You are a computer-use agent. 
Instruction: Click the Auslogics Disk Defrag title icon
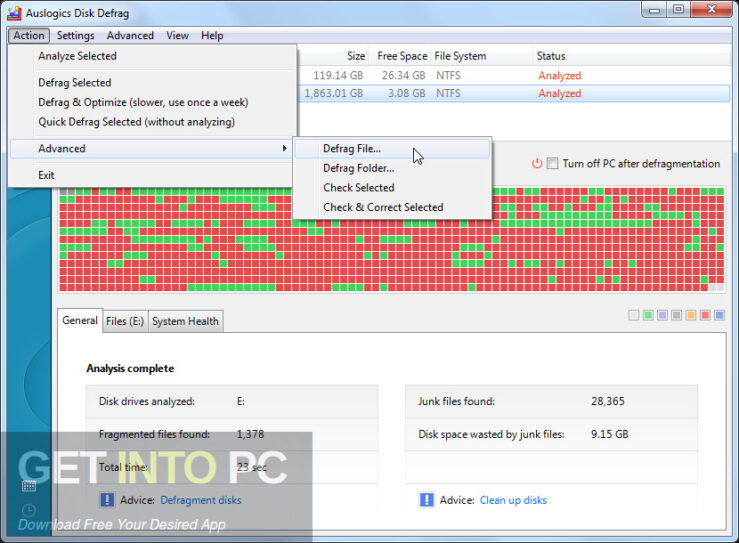[x=15, y=13]
